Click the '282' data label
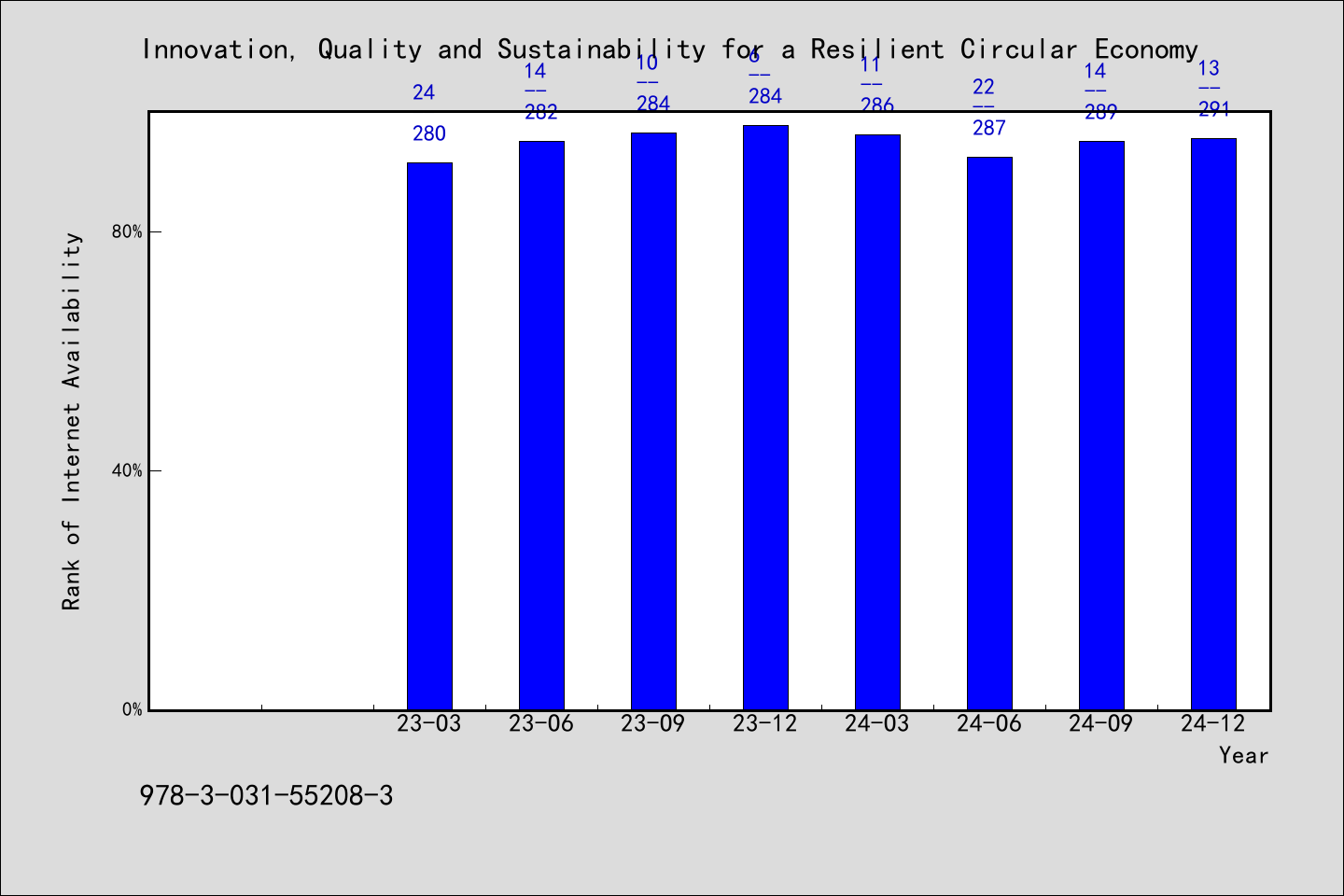 (x=541, y=112)
